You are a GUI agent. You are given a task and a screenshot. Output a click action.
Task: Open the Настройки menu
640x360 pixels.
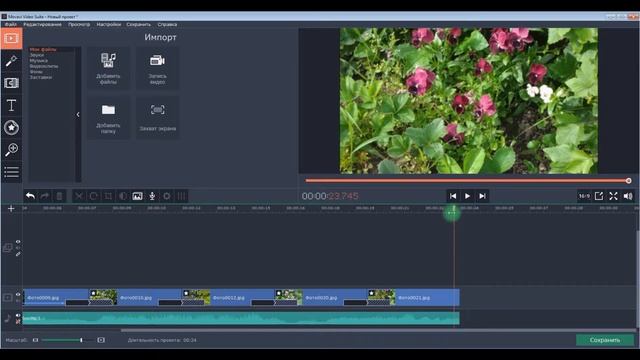point(109,24)
